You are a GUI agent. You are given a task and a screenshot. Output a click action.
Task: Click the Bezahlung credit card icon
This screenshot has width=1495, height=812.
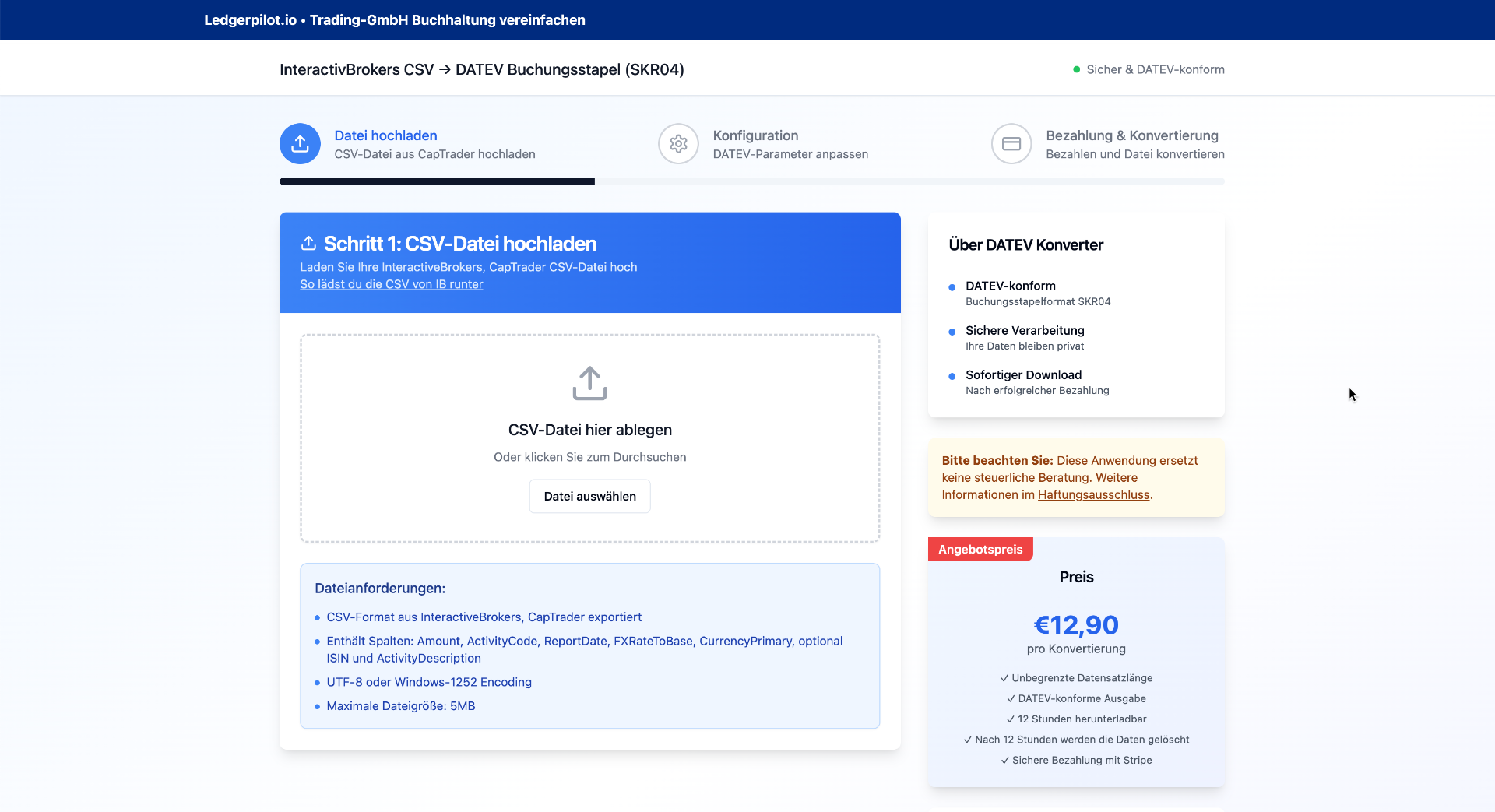(x=1011, y=144)
